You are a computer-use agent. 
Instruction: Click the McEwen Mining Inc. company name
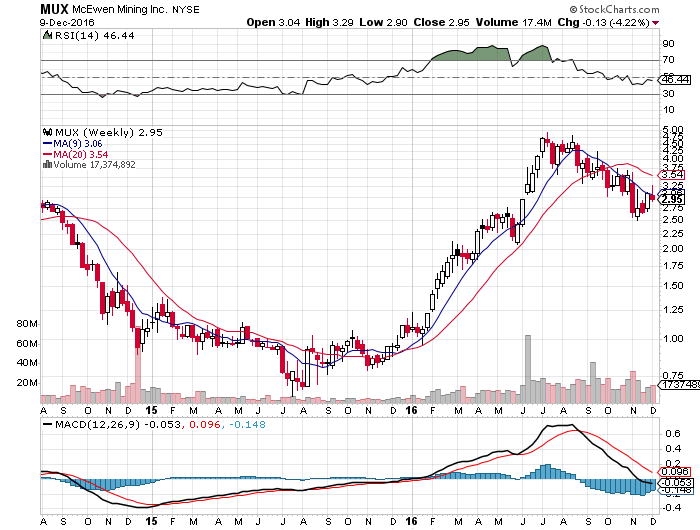[x=119, y=9]
